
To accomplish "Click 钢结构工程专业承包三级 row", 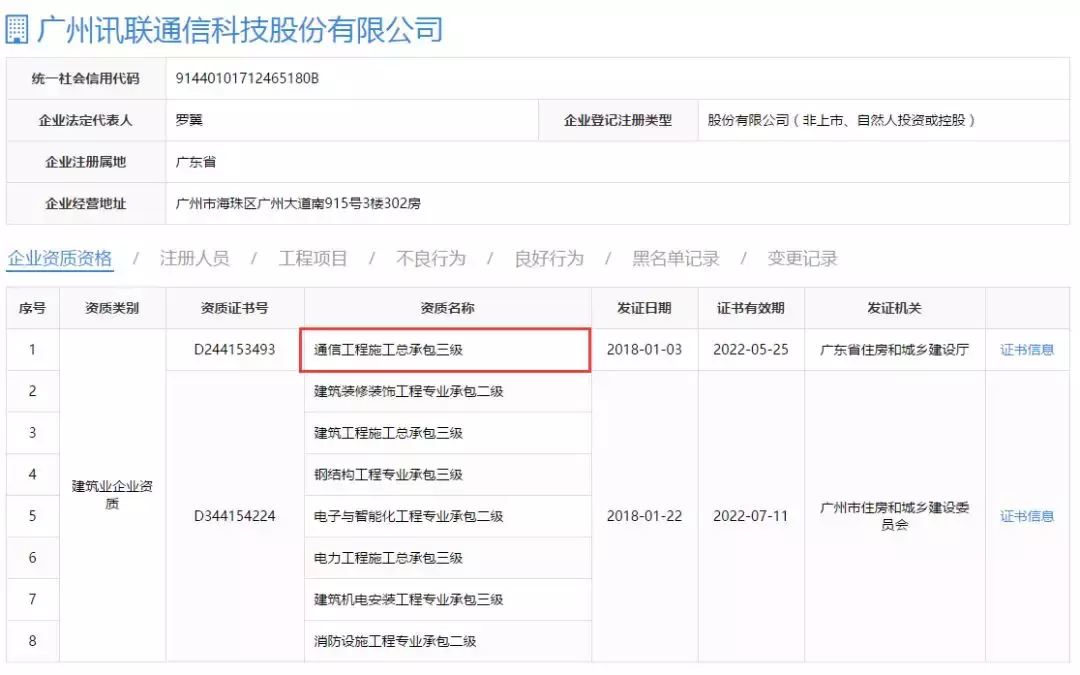I will tap(448, 475).
